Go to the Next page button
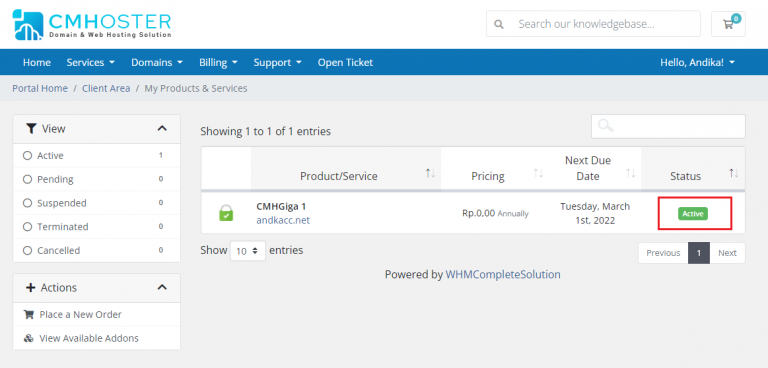Screen dimensions: 768x368 [727, 253]
